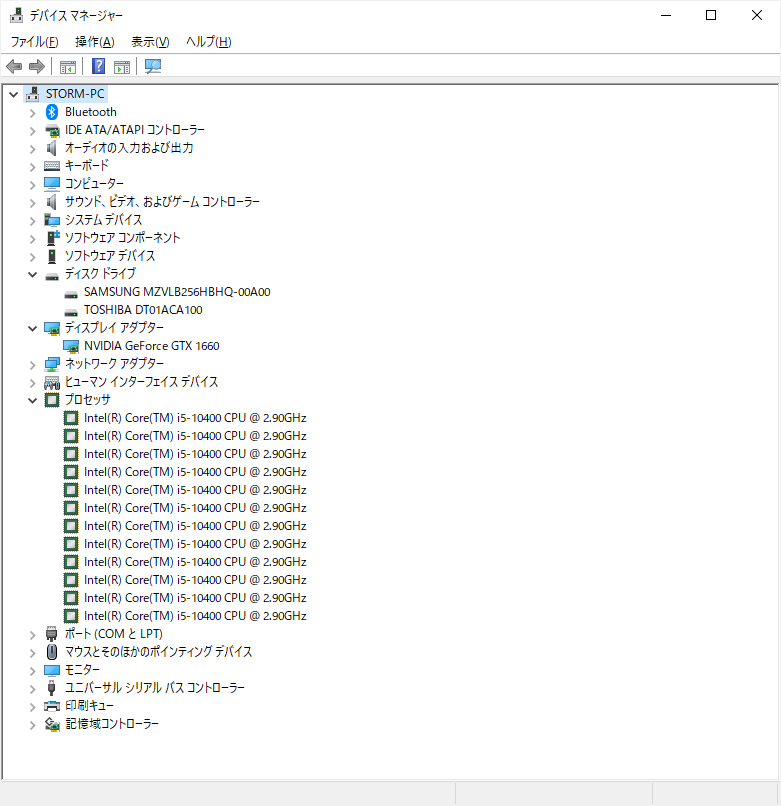Click the icon beside システム デバイス
Screen dimensions: 781x806
tap(52, 220)
